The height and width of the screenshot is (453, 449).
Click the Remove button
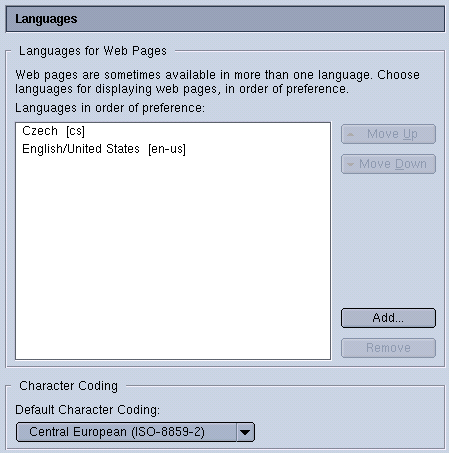point(388,348)
